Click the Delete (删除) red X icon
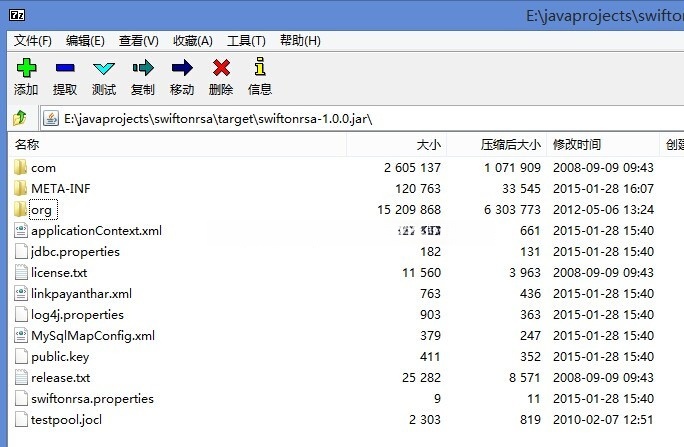Screen dimensions: 684x447 point(221,68)
